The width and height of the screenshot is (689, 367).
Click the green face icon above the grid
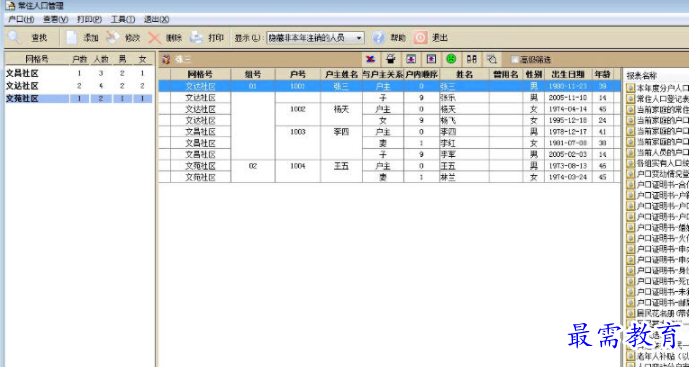(x=451, y=59)
